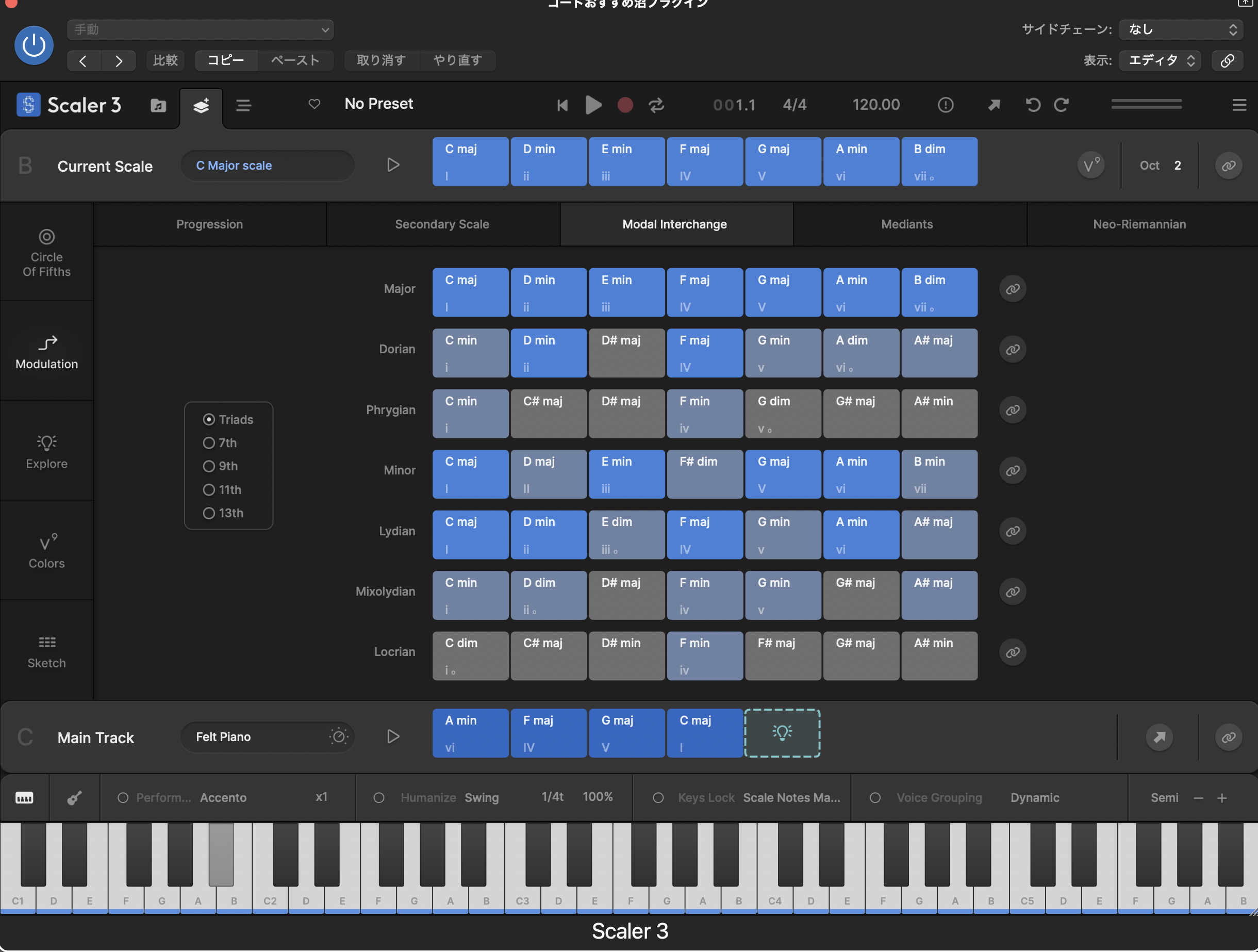Open Felt Piano instrument settings dial
This screenshot has width=1258, height=952.
(338, 736)
